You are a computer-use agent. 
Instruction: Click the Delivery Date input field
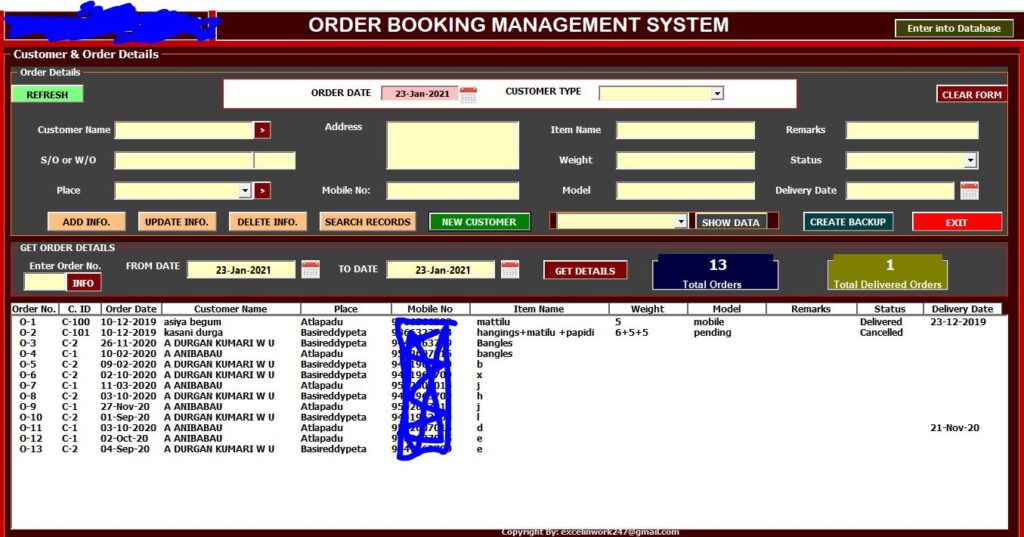pyautogui.click(x=901, y=190)
